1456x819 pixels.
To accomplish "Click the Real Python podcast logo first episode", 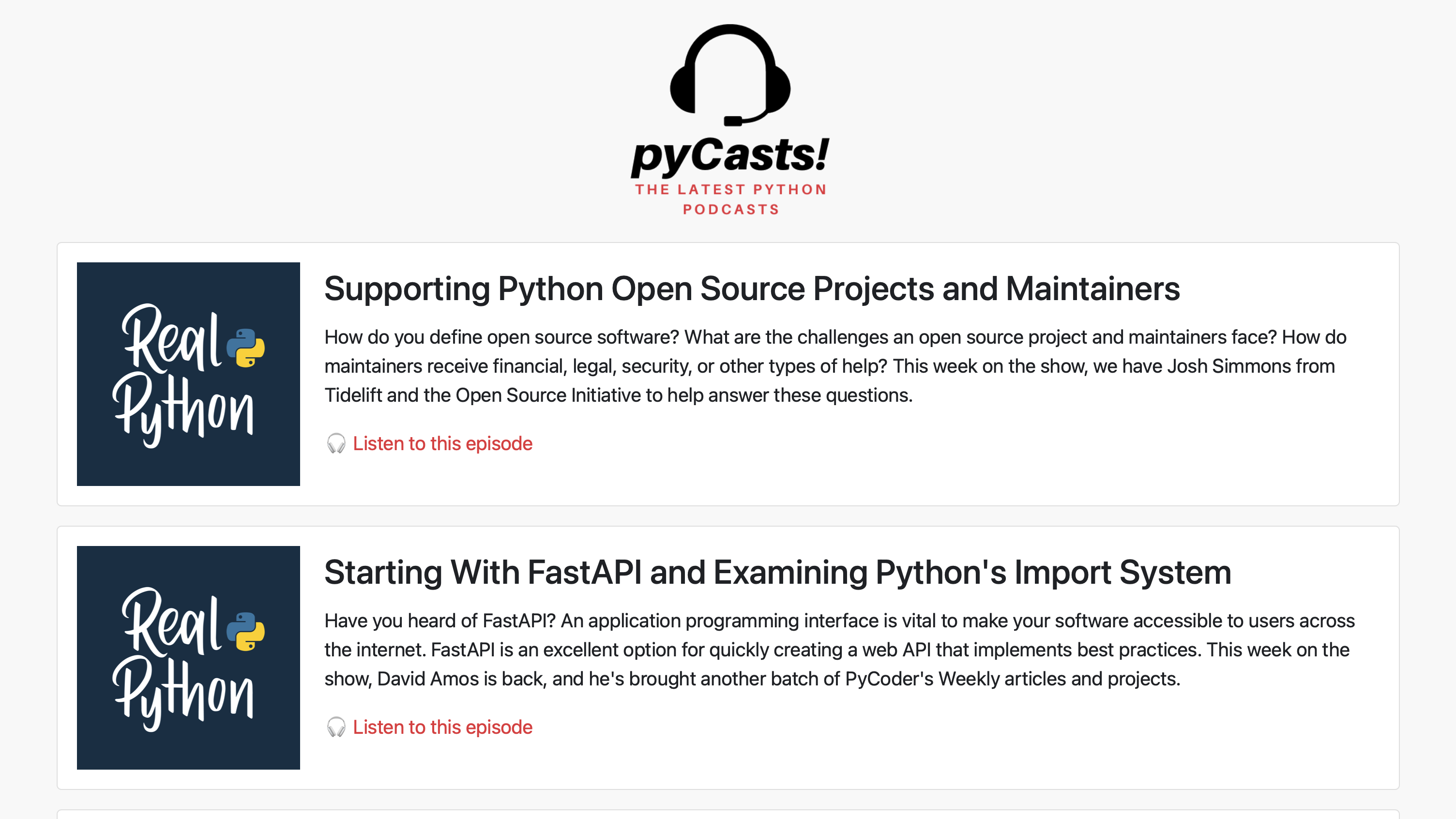I will tap(188, 374).
